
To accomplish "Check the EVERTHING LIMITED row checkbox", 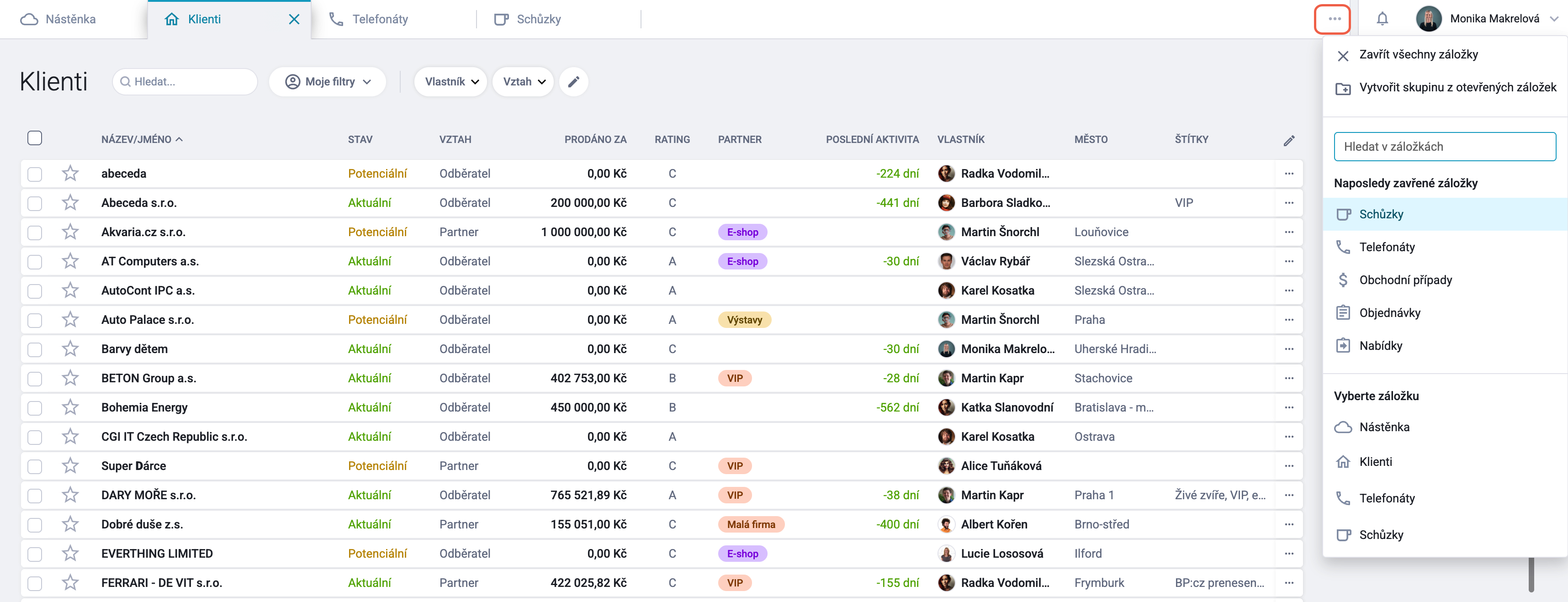I will (35, 554).
